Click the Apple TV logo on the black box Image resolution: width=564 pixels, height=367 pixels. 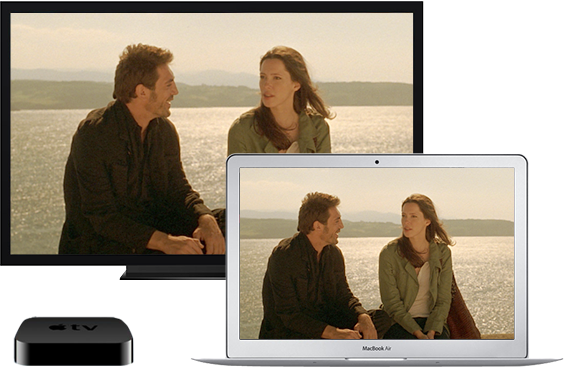(x=73, y=327)
